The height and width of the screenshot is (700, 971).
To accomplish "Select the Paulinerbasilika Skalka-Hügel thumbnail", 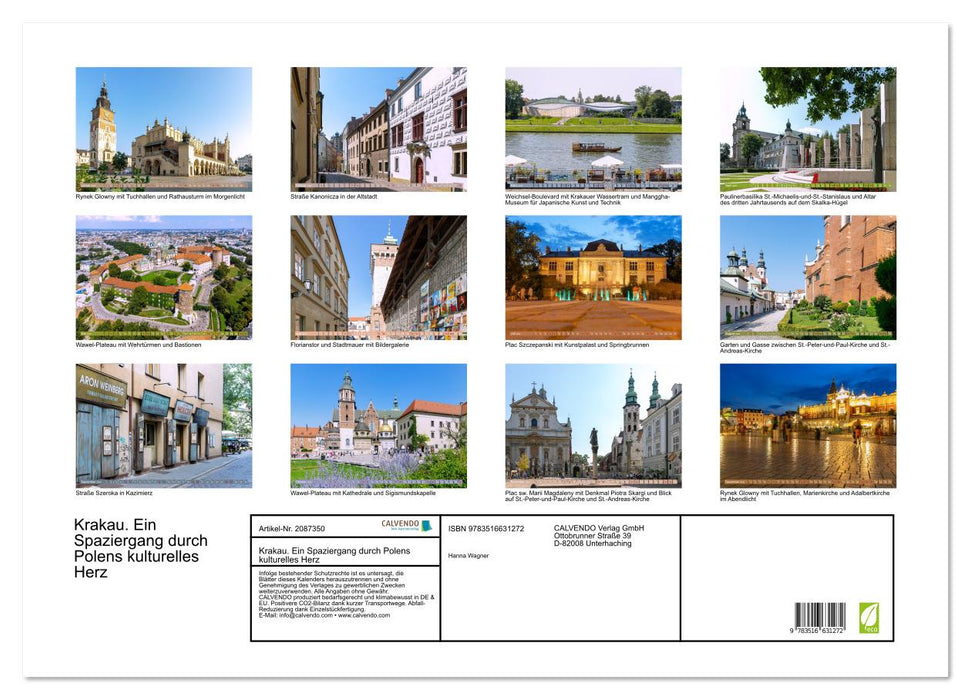I will pos(808,128).
